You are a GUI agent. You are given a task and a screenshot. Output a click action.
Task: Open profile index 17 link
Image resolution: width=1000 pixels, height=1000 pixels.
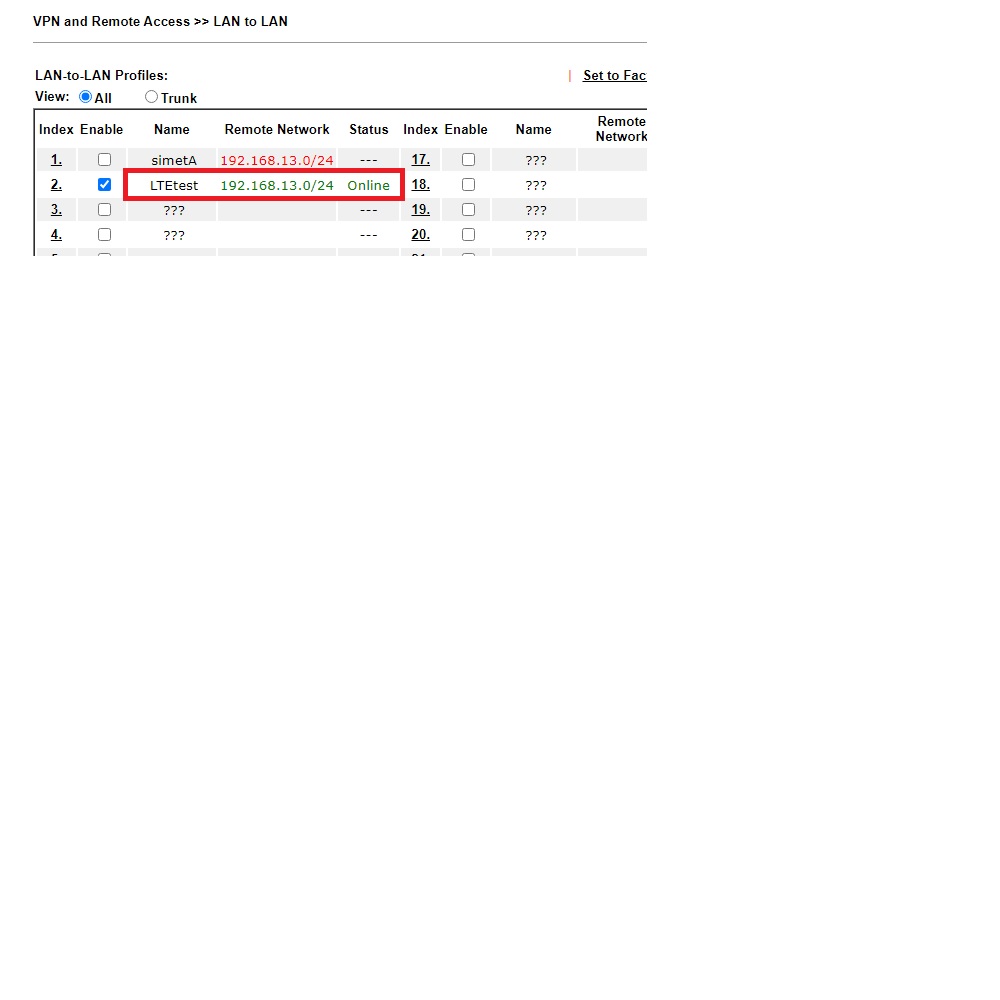tap(420, 160)
